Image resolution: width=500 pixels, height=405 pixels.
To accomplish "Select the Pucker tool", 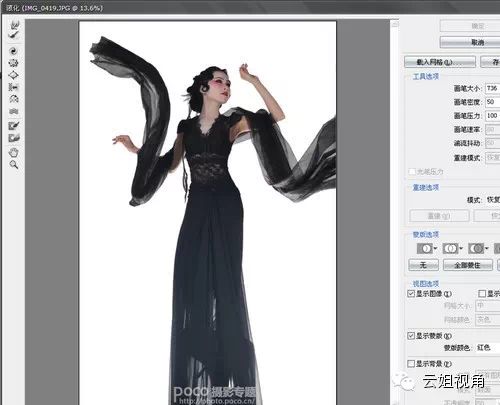I will click(x=14, y=63).
